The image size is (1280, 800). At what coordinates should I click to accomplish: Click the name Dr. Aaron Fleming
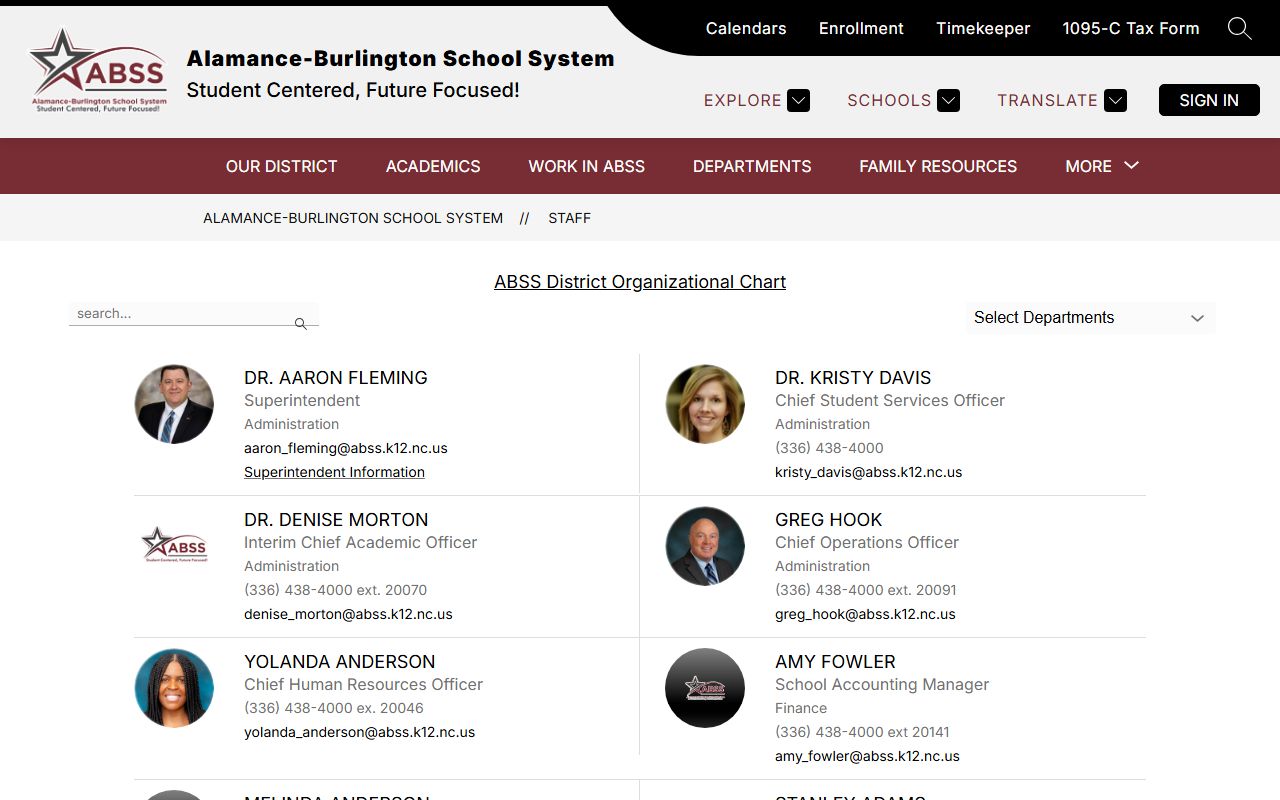[336, 378]
